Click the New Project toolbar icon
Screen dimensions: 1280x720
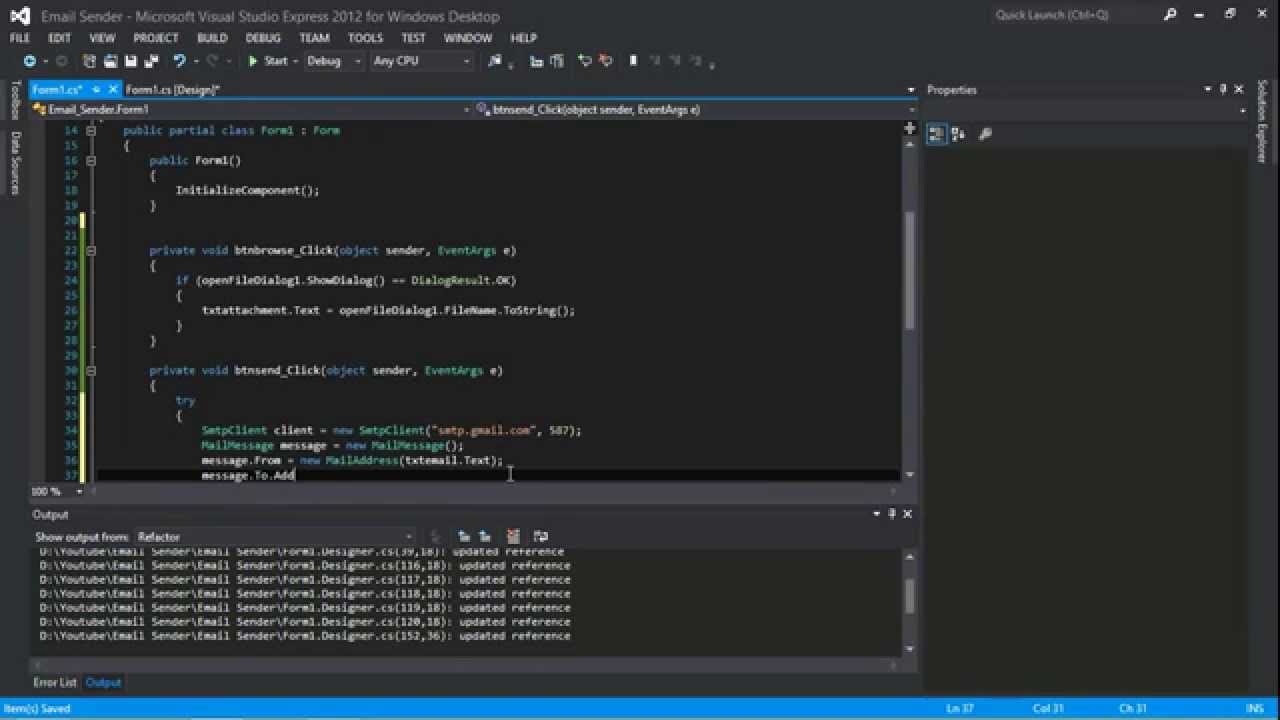click(91, 61)
